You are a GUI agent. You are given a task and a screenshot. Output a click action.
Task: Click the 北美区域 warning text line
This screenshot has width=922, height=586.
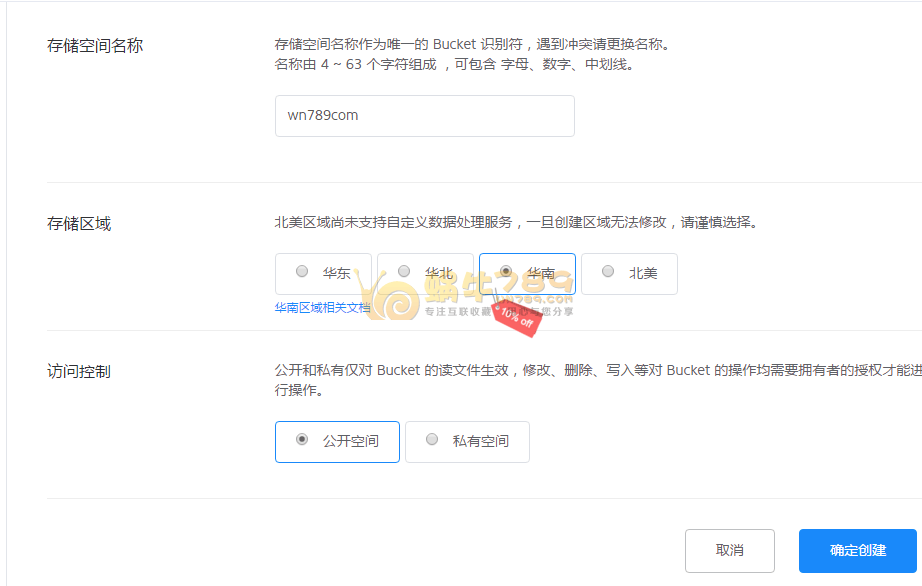(x=515, y=222)
